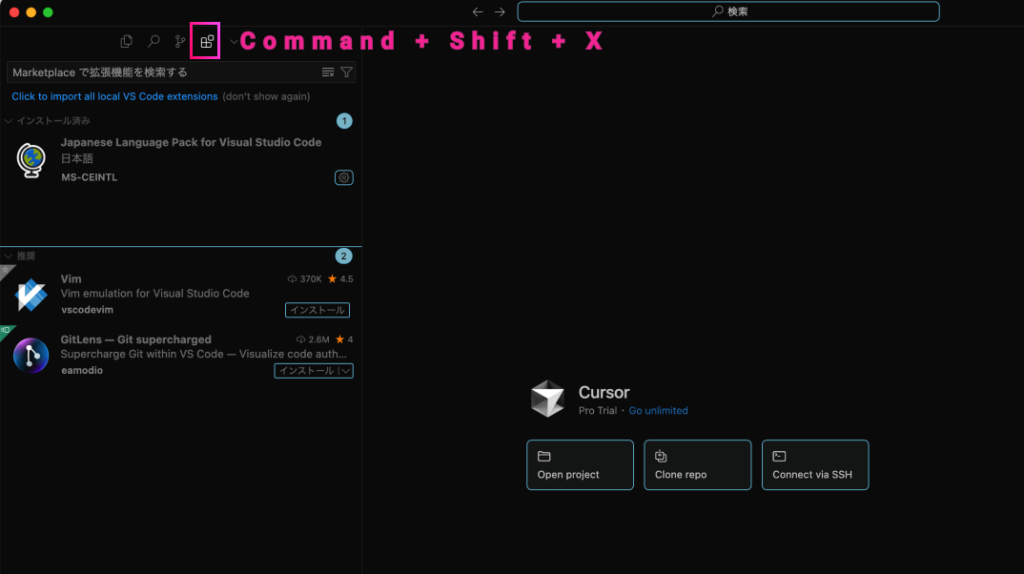Click the Open project button
1024x574 pixels.
(x=580, y=465)
